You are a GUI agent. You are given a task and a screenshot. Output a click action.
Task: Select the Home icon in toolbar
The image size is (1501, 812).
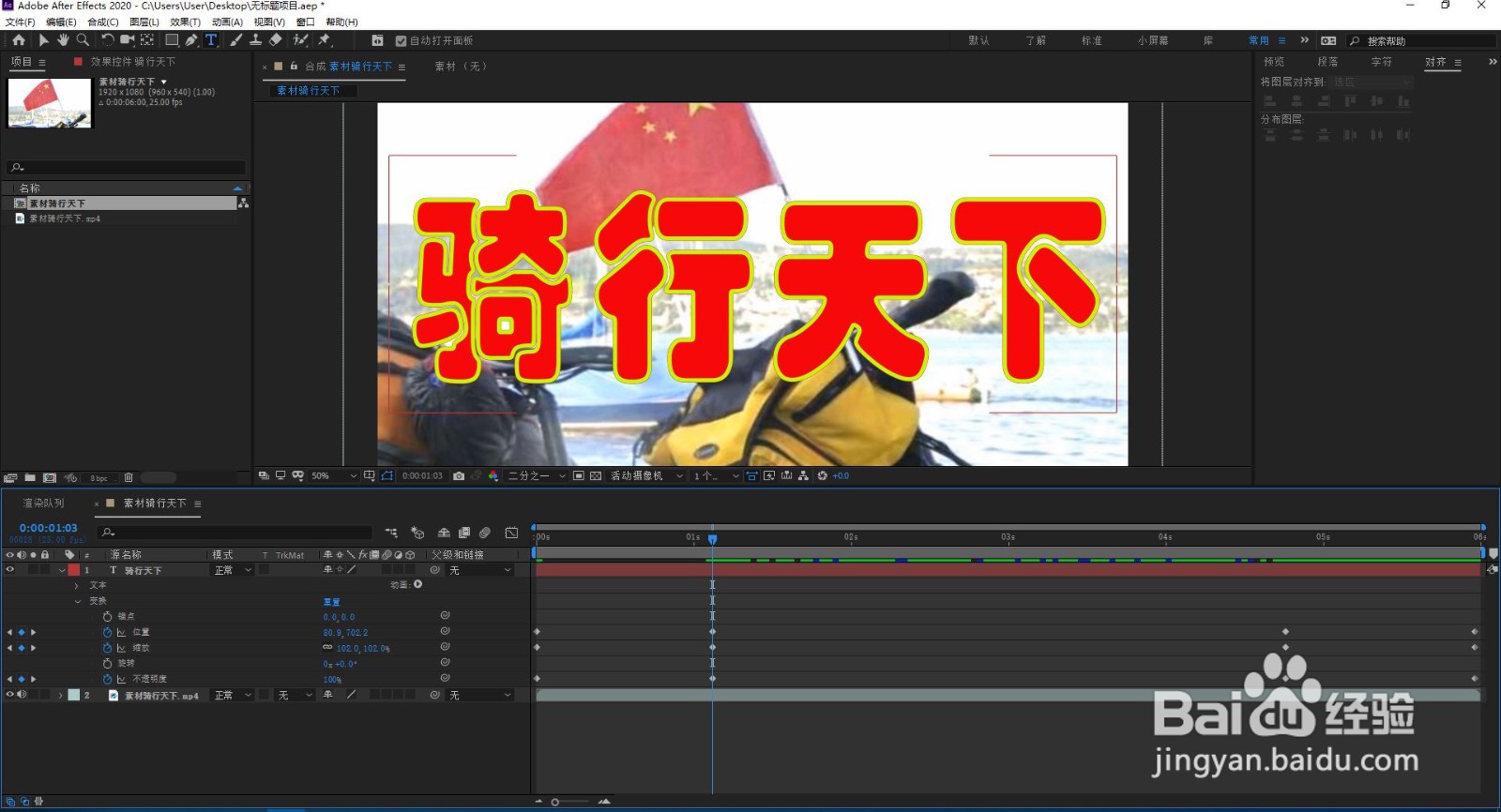click(19, 40)
